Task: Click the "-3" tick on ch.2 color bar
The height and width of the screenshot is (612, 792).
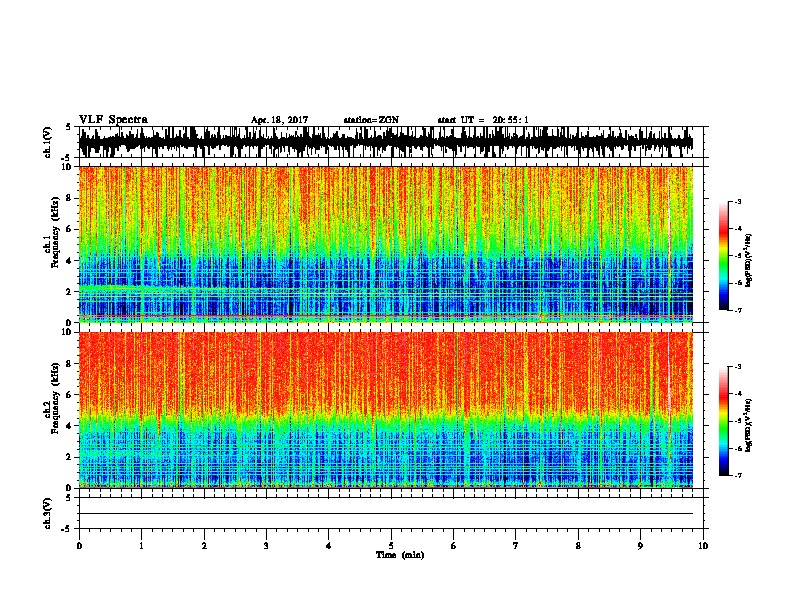Action: tap(737, 367)
